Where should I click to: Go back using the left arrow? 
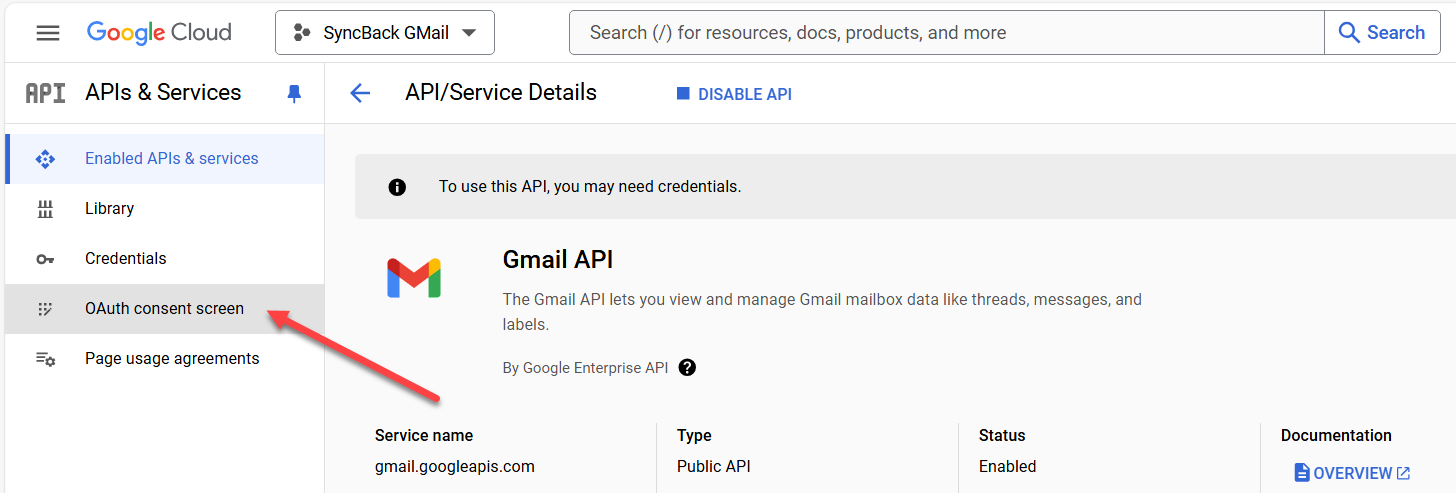[x=360, y=93]
